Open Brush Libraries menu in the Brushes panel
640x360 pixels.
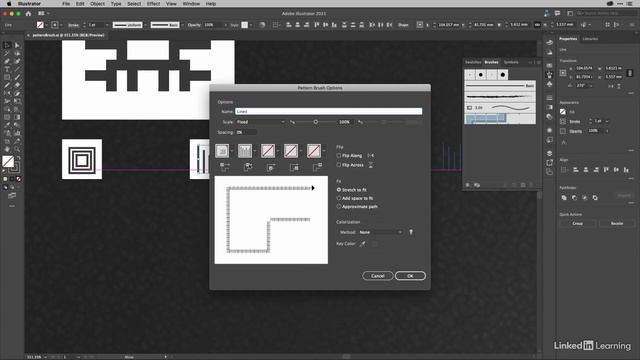tap(468, 185)
